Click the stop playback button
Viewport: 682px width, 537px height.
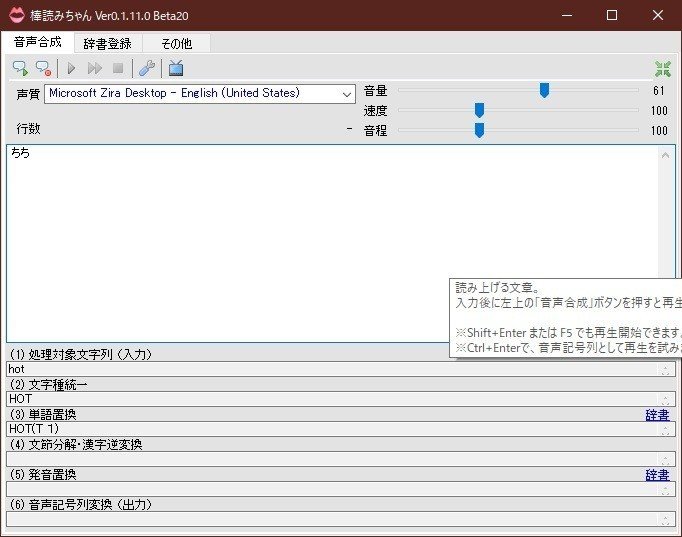pos(118,68)
